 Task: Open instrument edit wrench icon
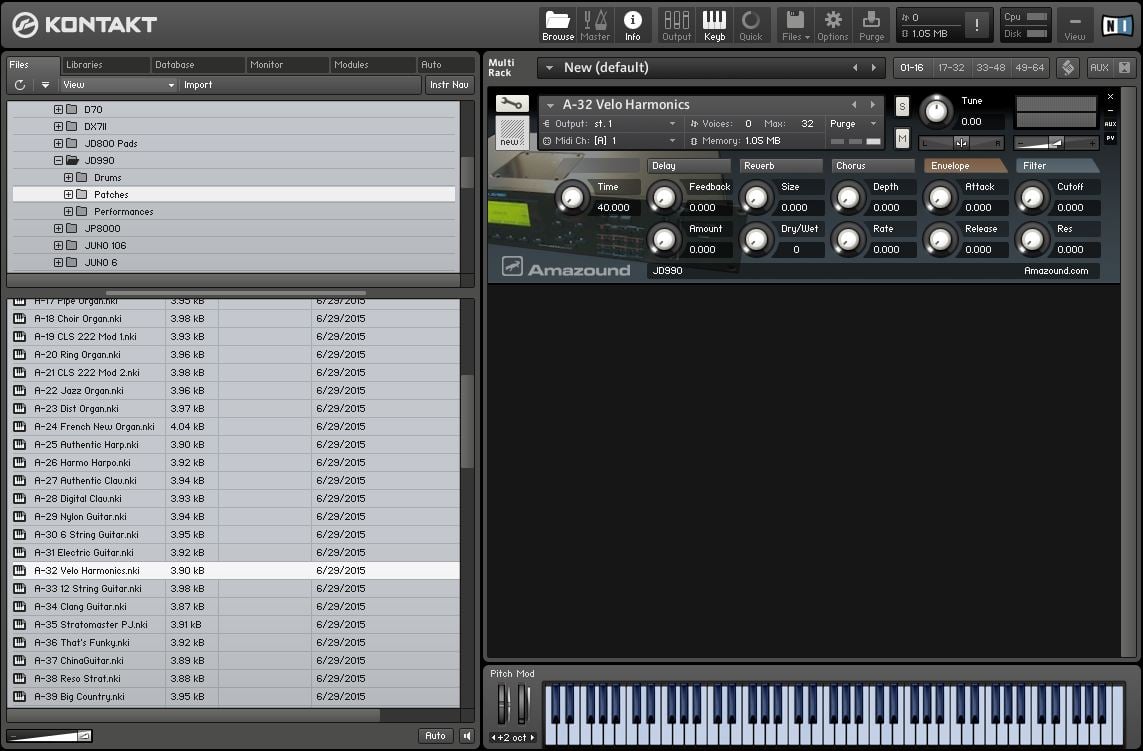coord(512,104)
